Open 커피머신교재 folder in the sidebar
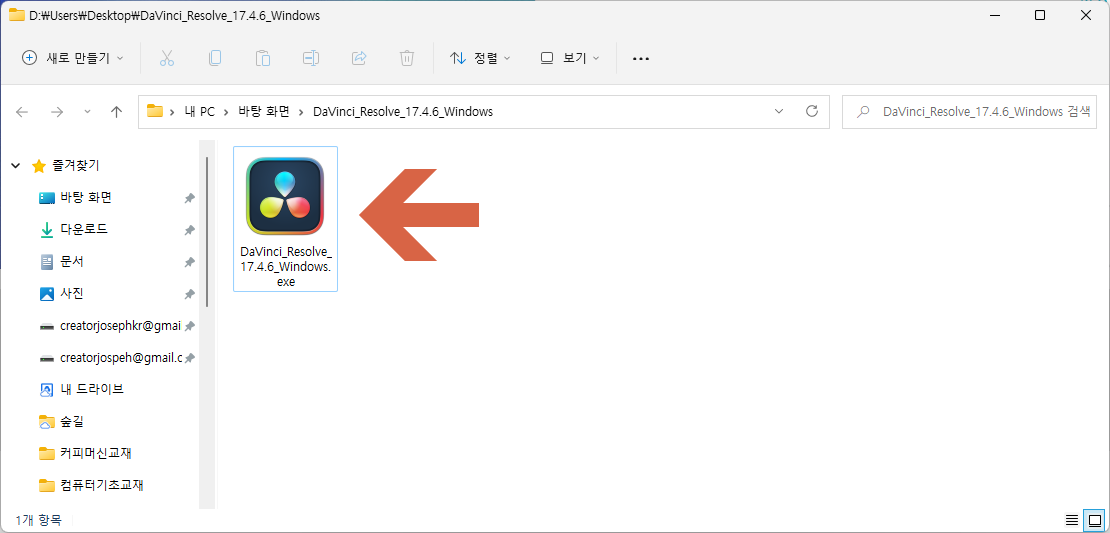1110x533 pixels. [x=97, y=453]
